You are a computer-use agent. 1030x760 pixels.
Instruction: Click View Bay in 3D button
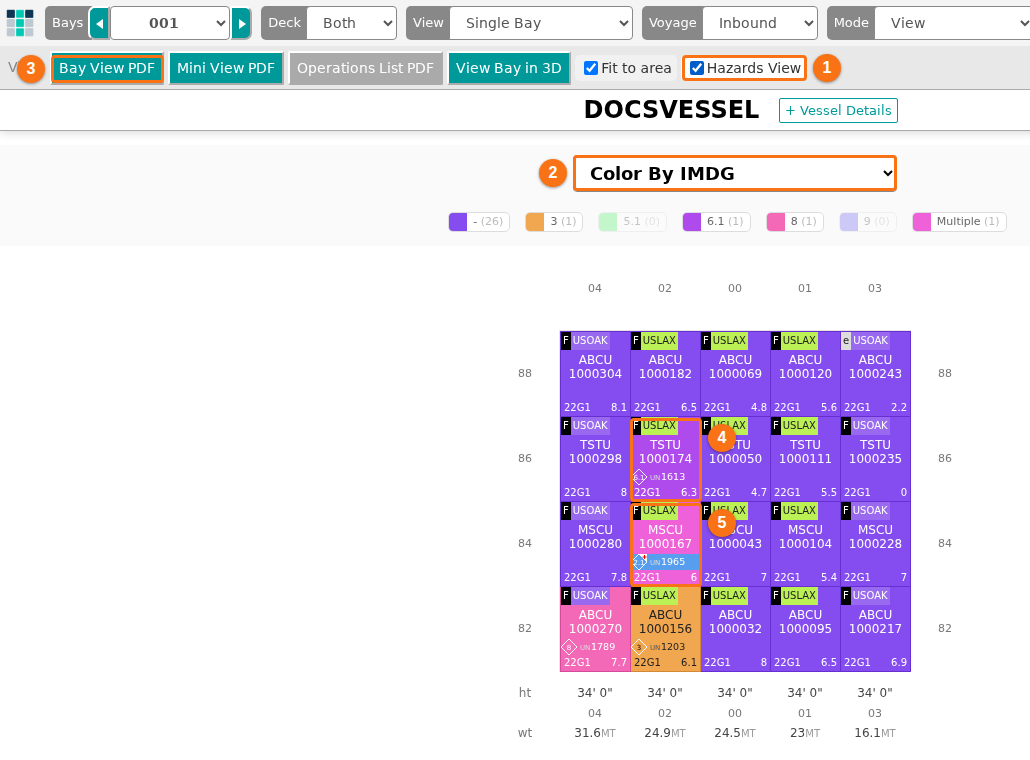pyautogui.click(x=508, y=68)
